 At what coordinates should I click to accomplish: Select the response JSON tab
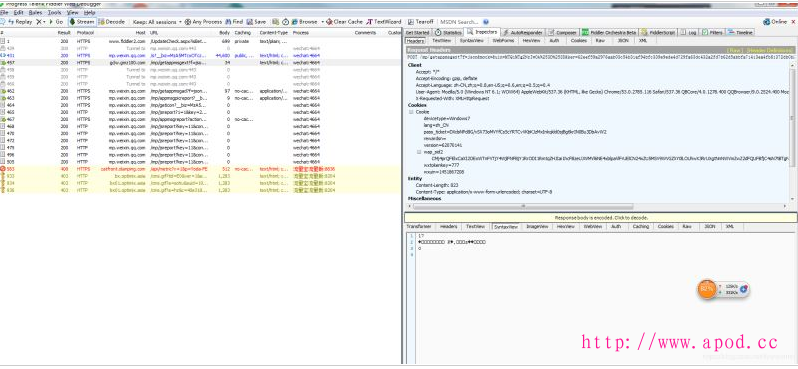(x=709, y=226)
